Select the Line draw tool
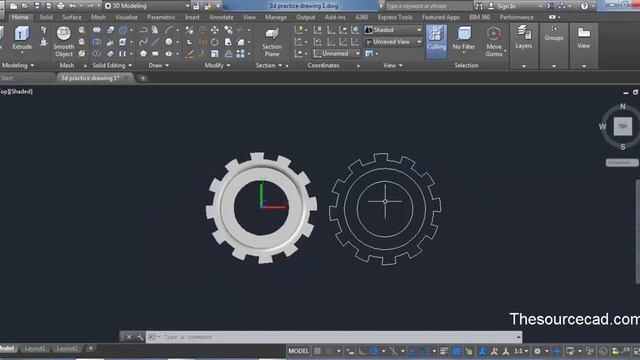640x360 pixels. click(x=155, y=42)
